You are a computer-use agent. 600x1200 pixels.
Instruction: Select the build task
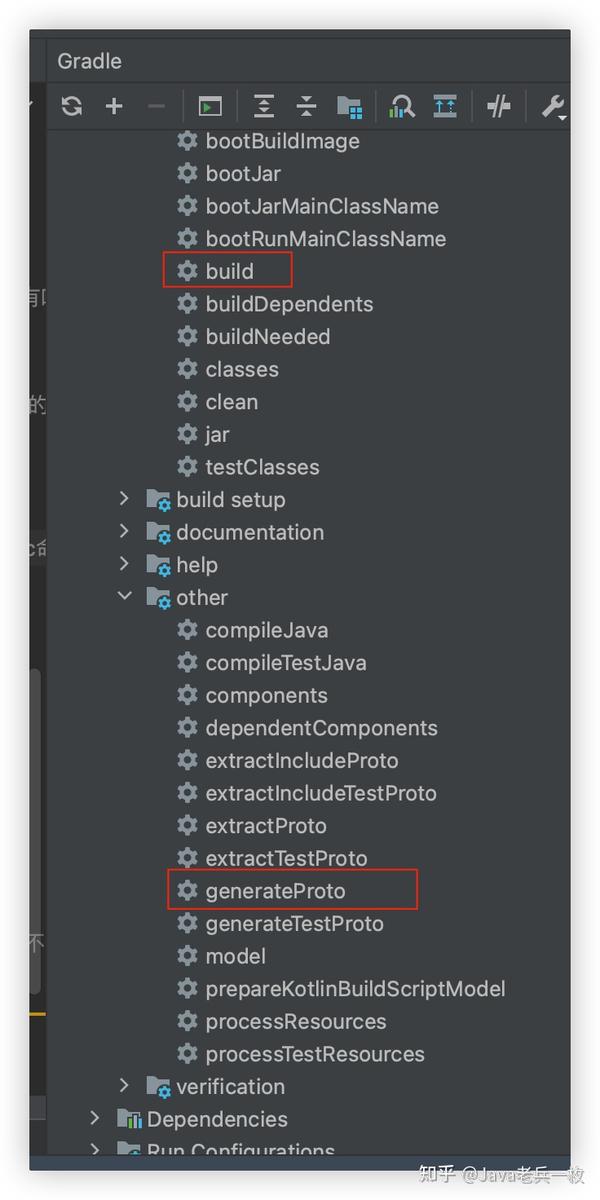[x=230, y=271]
